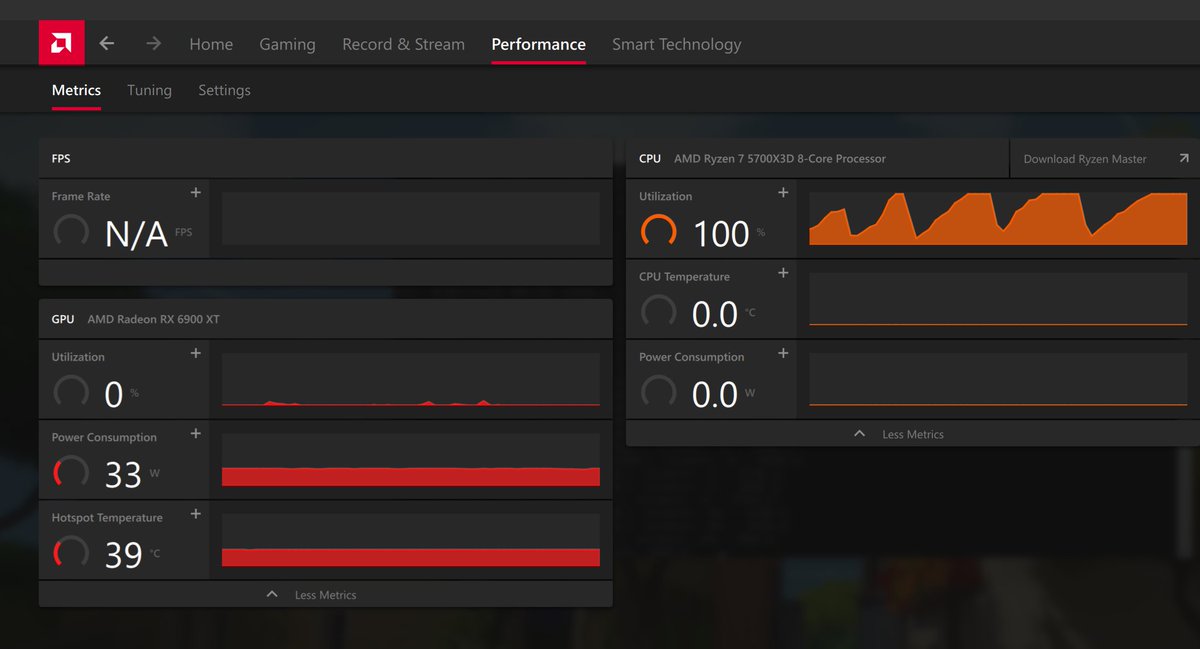
Task: Select the Performance tab
Action: (538, 44)
